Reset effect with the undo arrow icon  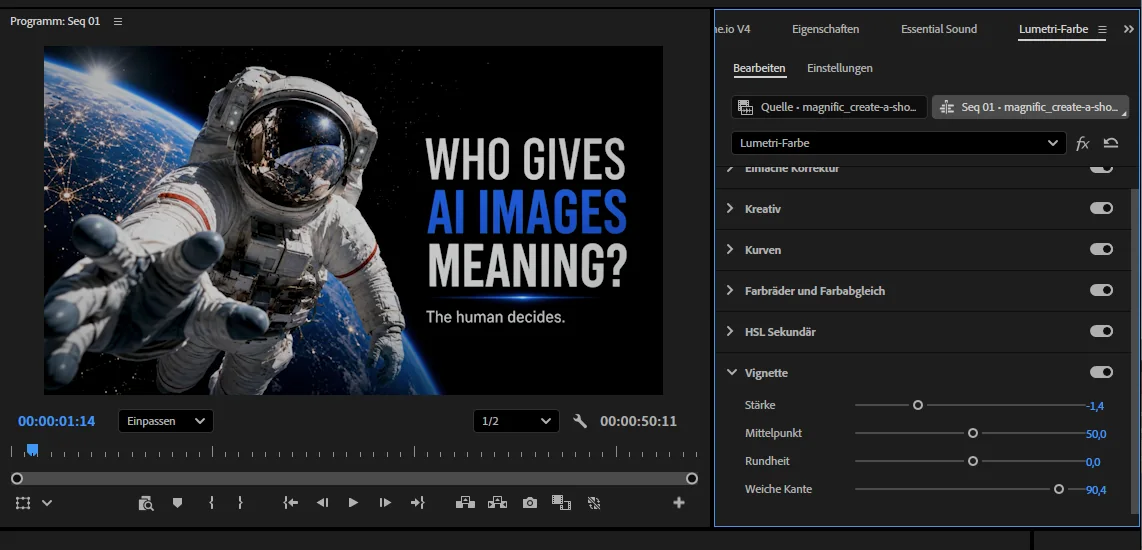coord(1111,143)
